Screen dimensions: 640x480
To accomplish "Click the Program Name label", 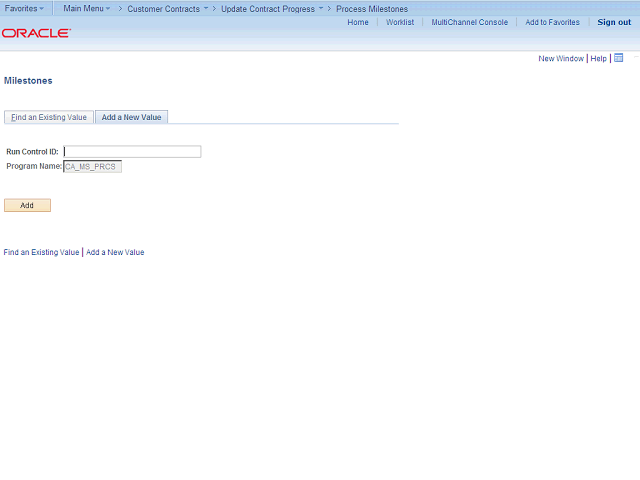I will click(x=34, y=166).
